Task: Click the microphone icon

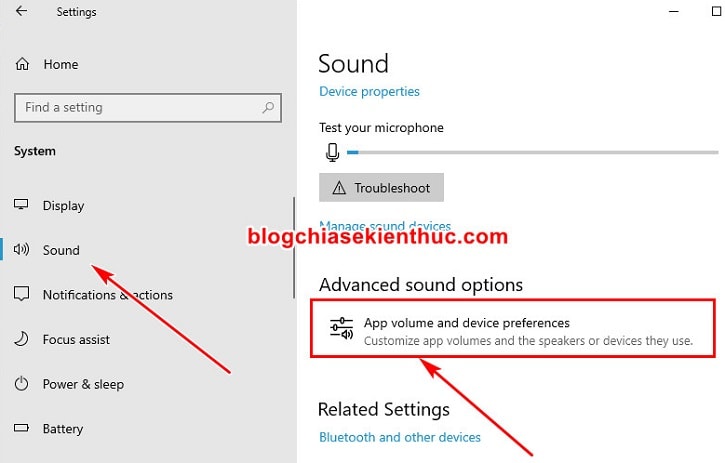Action: point(332,152)
